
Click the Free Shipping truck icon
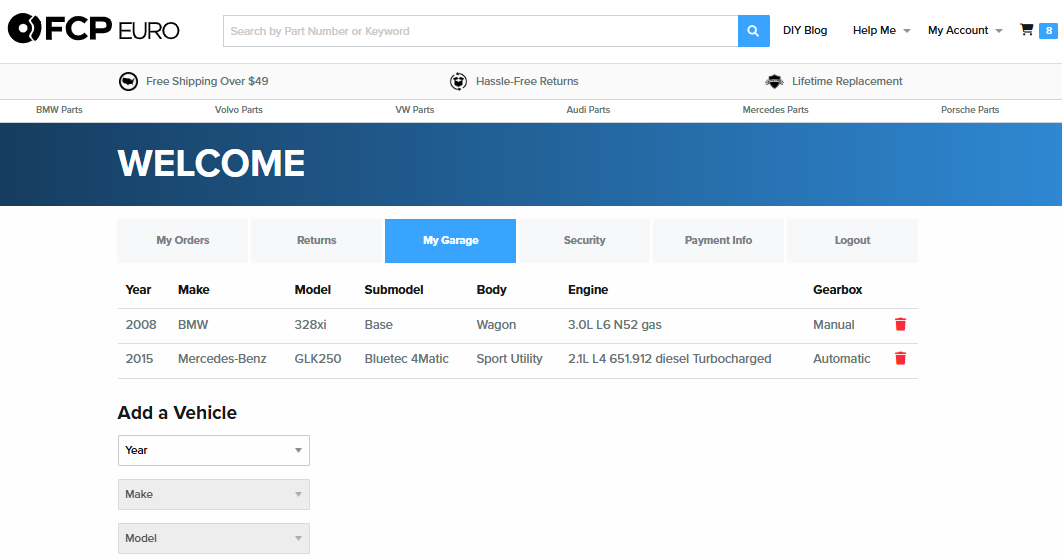pyautogui.click(x=128, y=82)
